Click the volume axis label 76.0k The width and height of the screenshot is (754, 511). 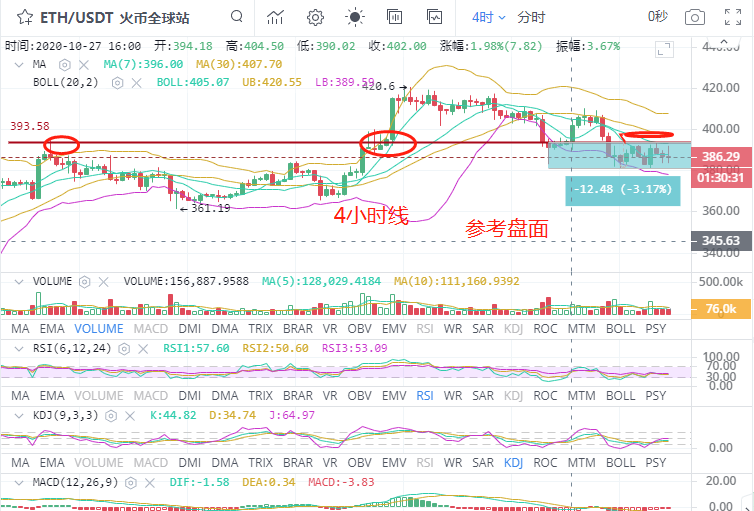pos(721,309)
